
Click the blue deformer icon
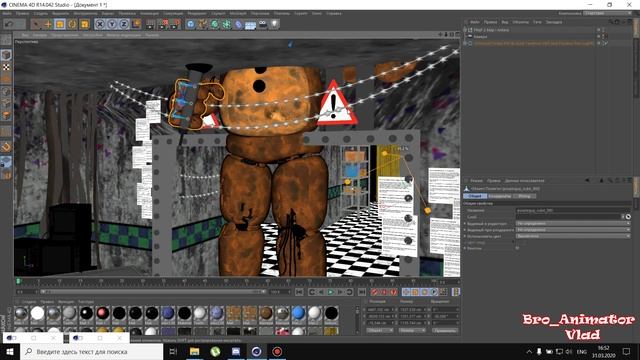(x=238, y=24)
